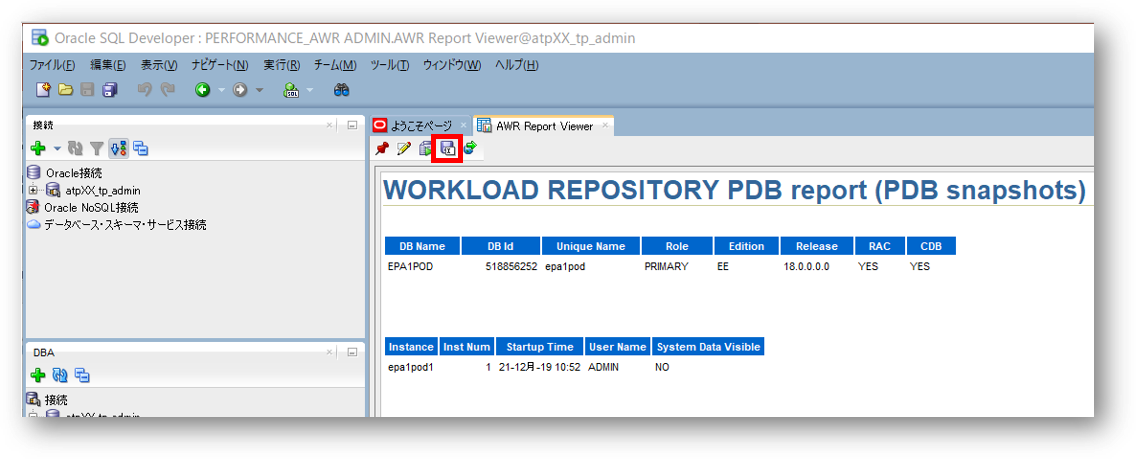Close the AWR Report Viewer tab
1136x459 pixels.
604,126
